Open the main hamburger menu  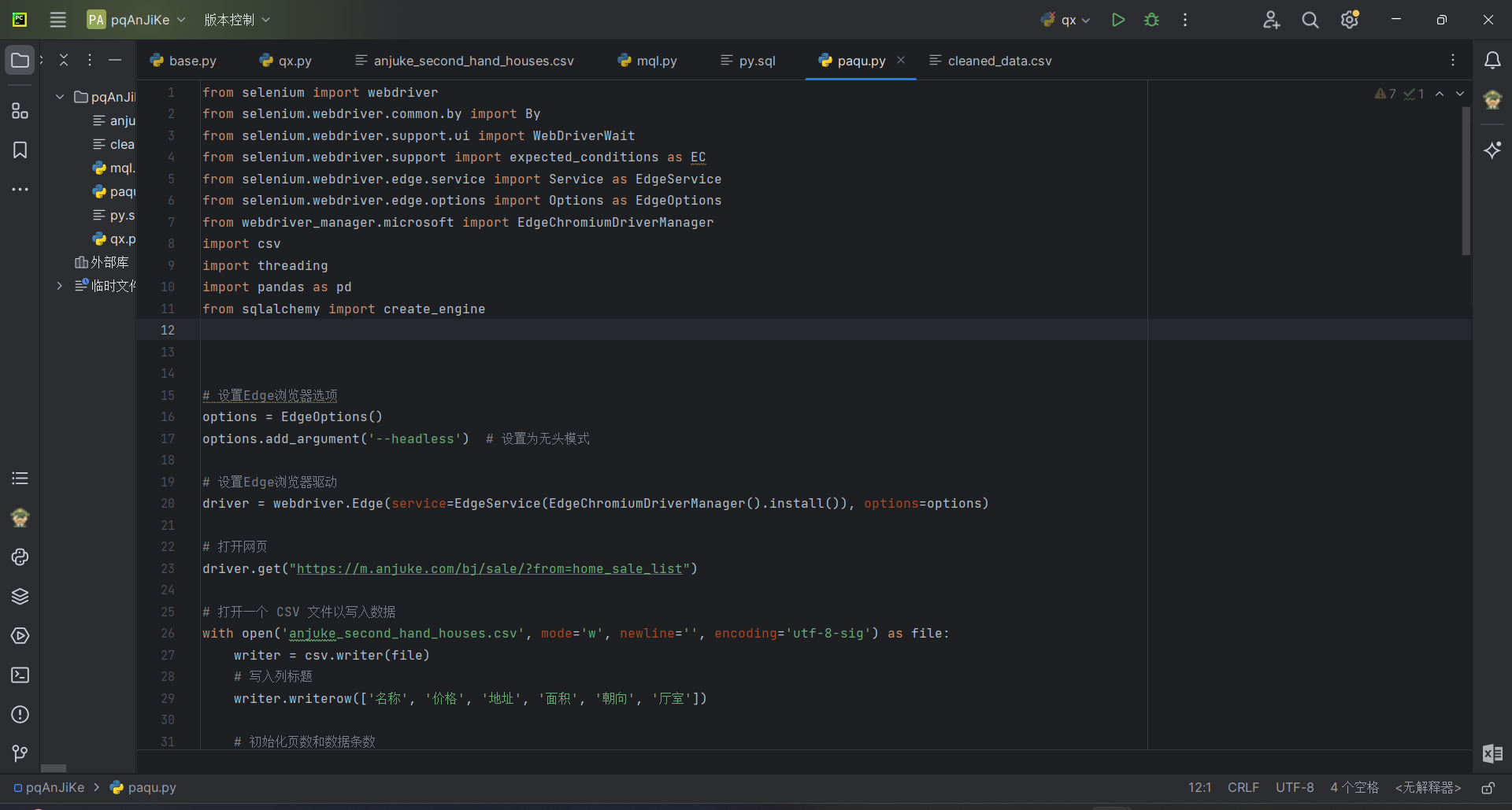pos(57,20)
